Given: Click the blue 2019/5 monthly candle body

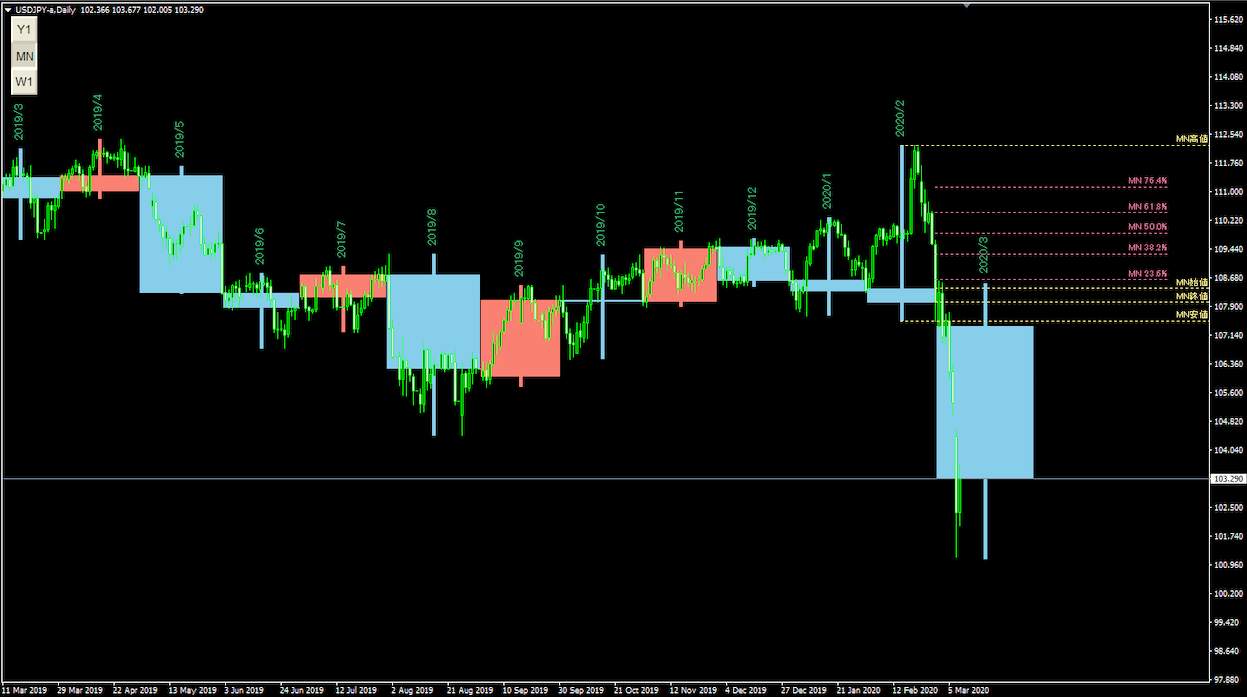Looking at the screenshot, I should point(181,234).
